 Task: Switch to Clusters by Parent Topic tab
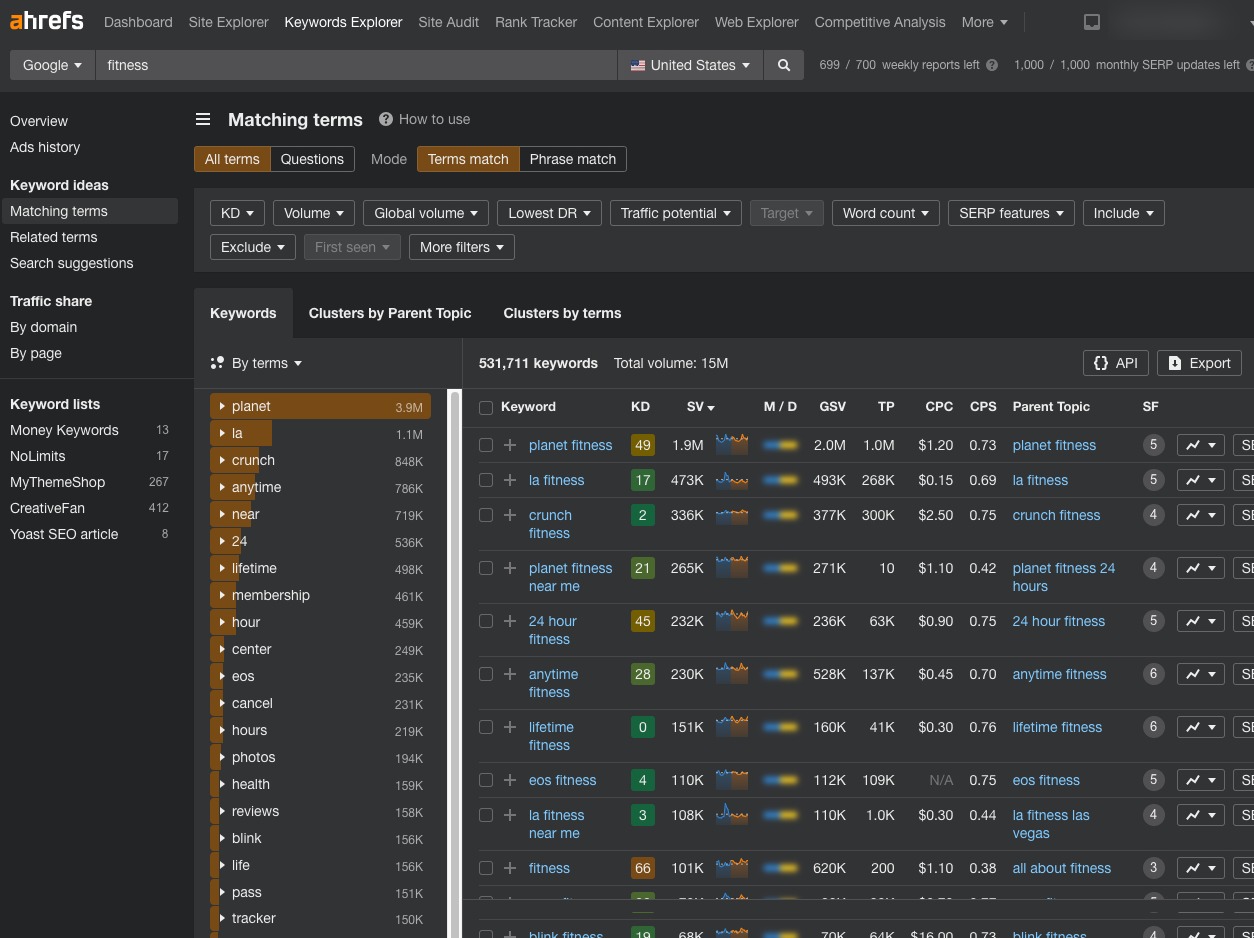pos(390,313)
